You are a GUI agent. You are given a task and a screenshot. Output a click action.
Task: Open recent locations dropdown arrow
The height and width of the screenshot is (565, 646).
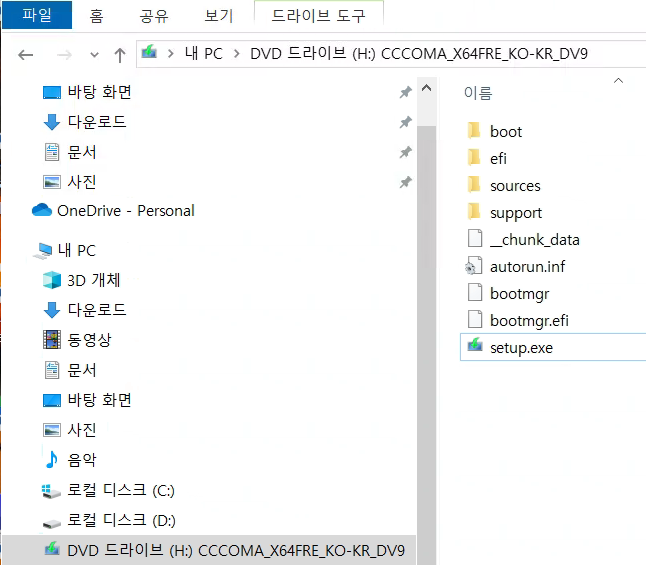coord(94,55)
